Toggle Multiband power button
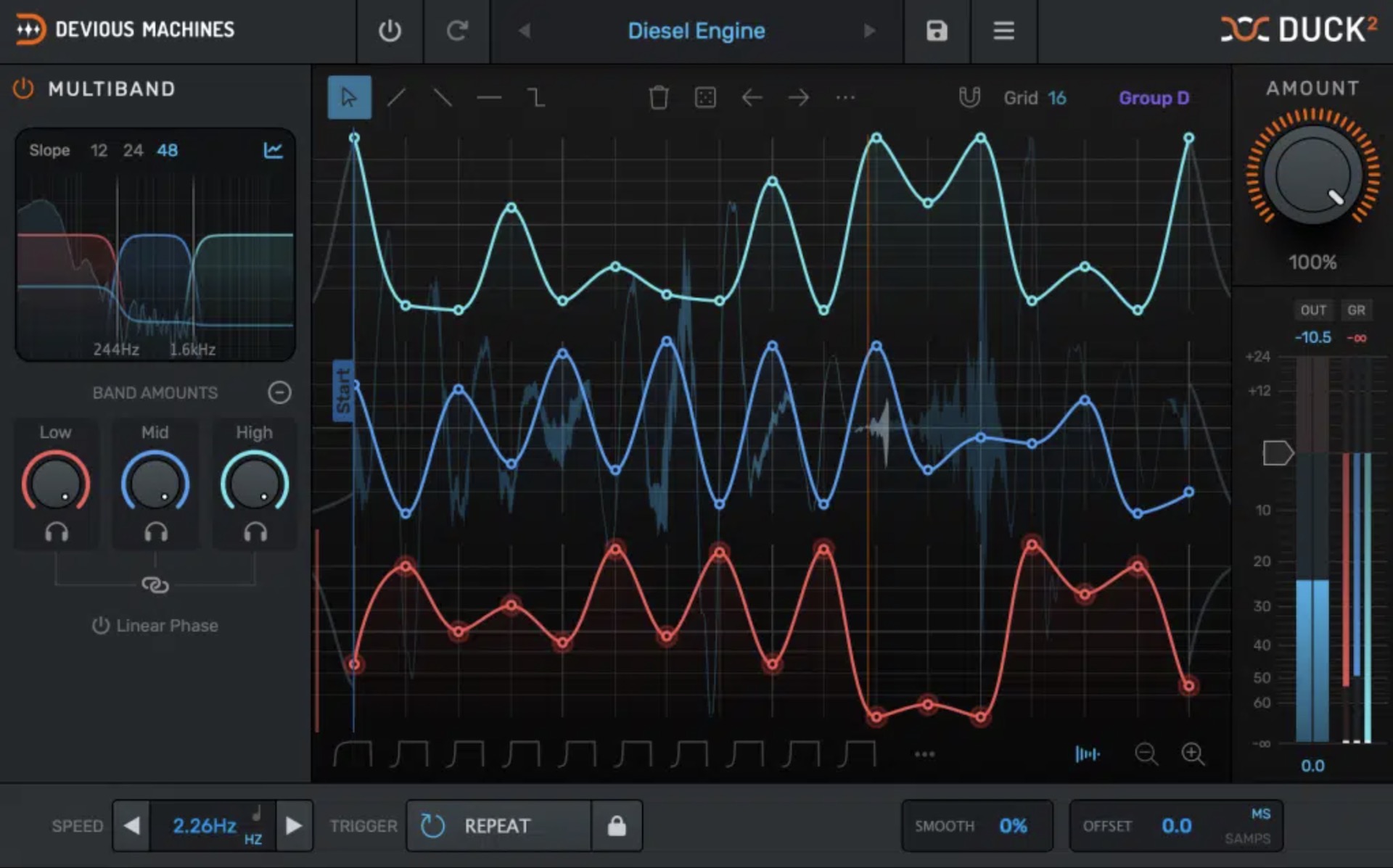Viewport: 1393px width, 868px height. [x=23, y=88]
